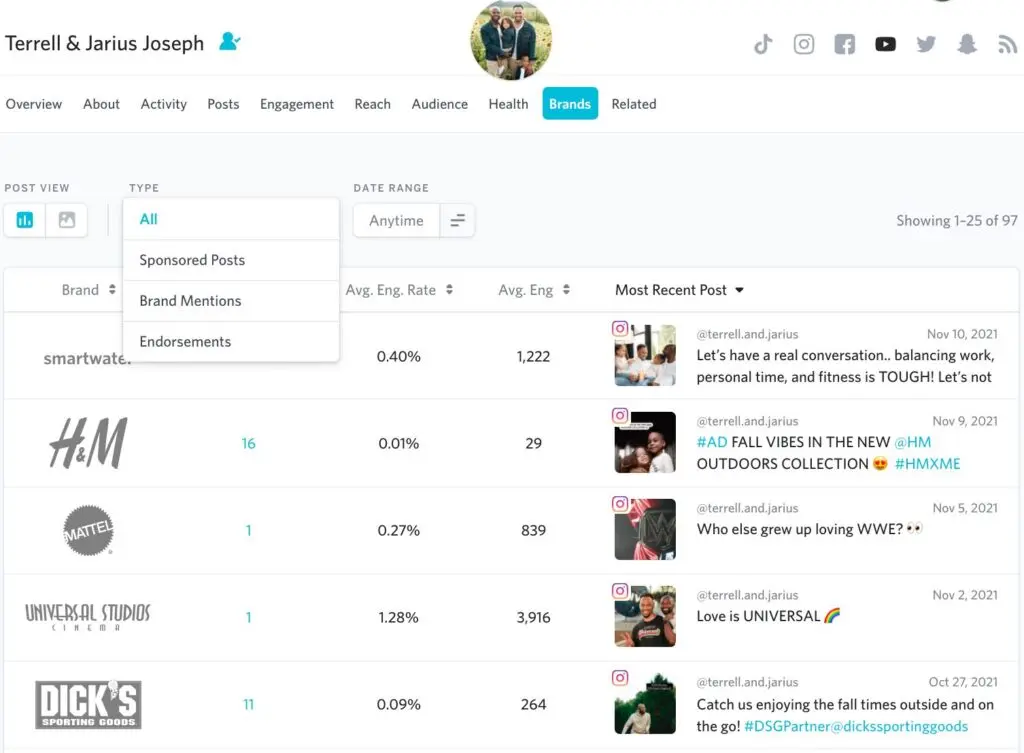Click the verified user icon beside name
1024x753 pixels.
229,42
